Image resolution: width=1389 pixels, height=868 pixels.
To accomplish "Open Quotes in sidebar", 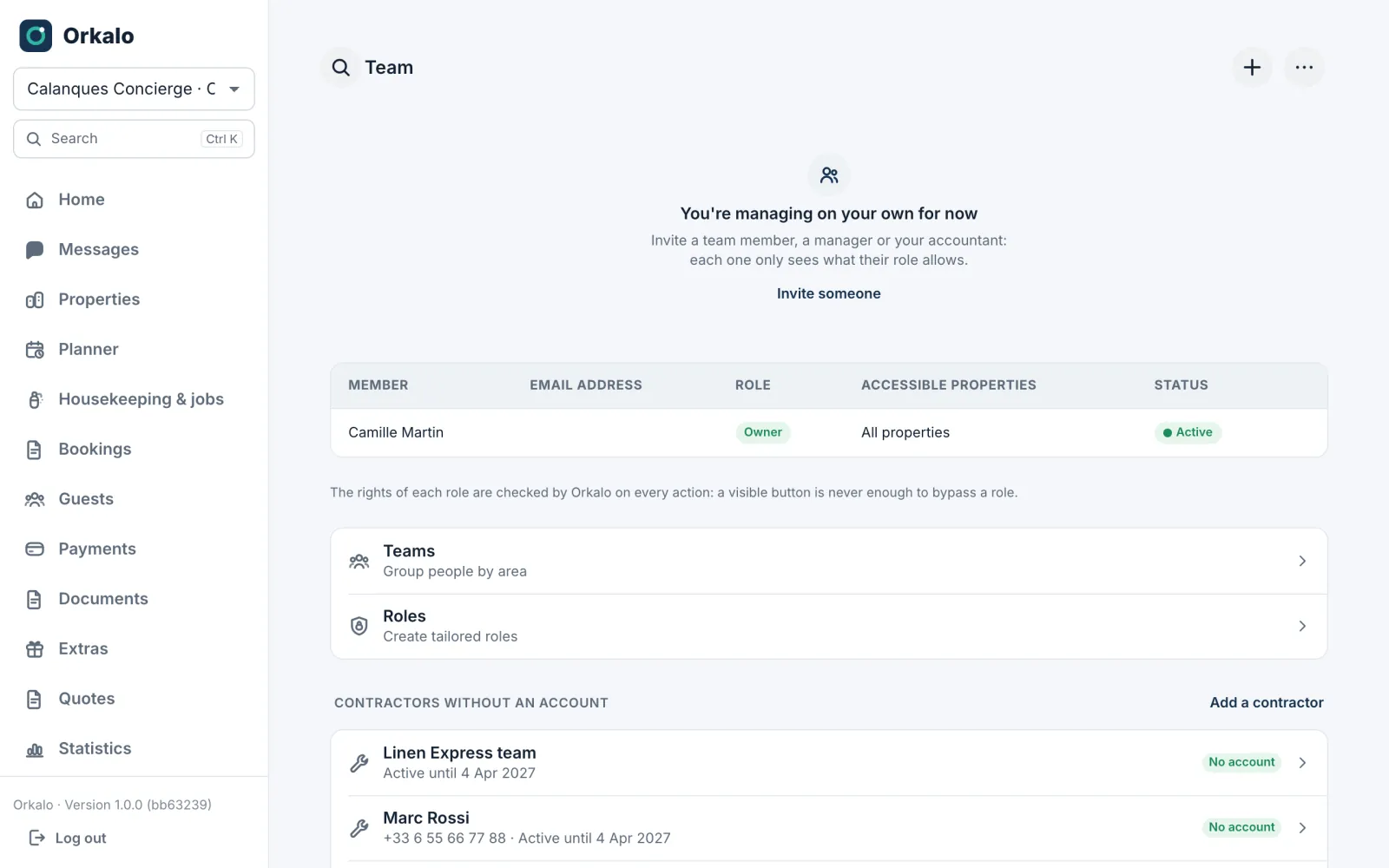I will [134, 699].
